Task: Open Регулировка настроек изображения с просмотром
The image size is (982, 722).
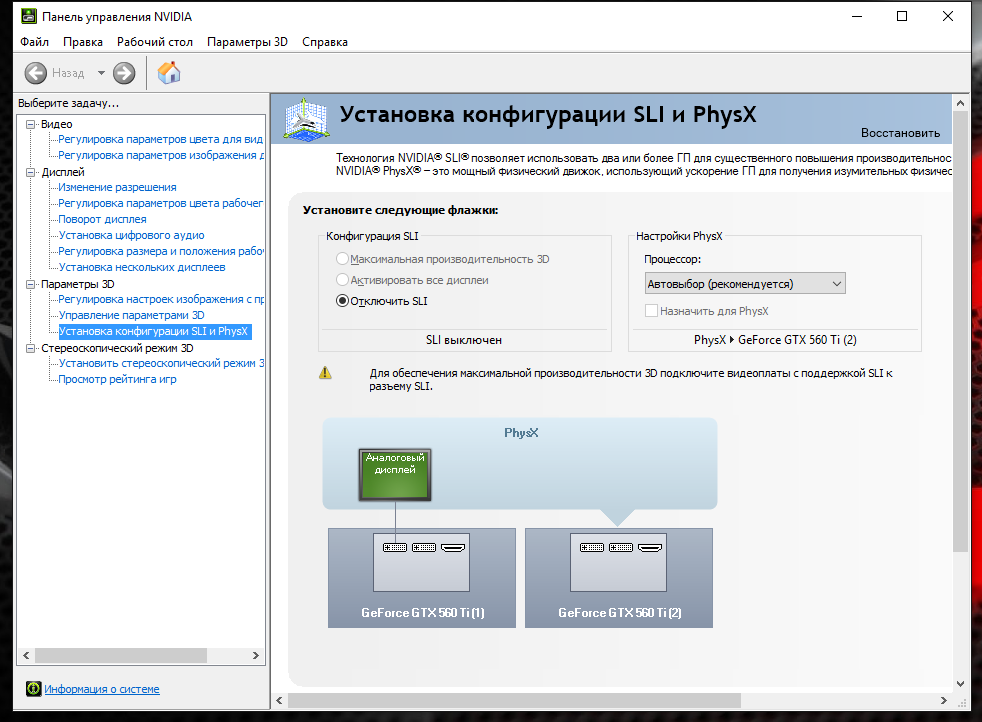Action: [161, 299]
